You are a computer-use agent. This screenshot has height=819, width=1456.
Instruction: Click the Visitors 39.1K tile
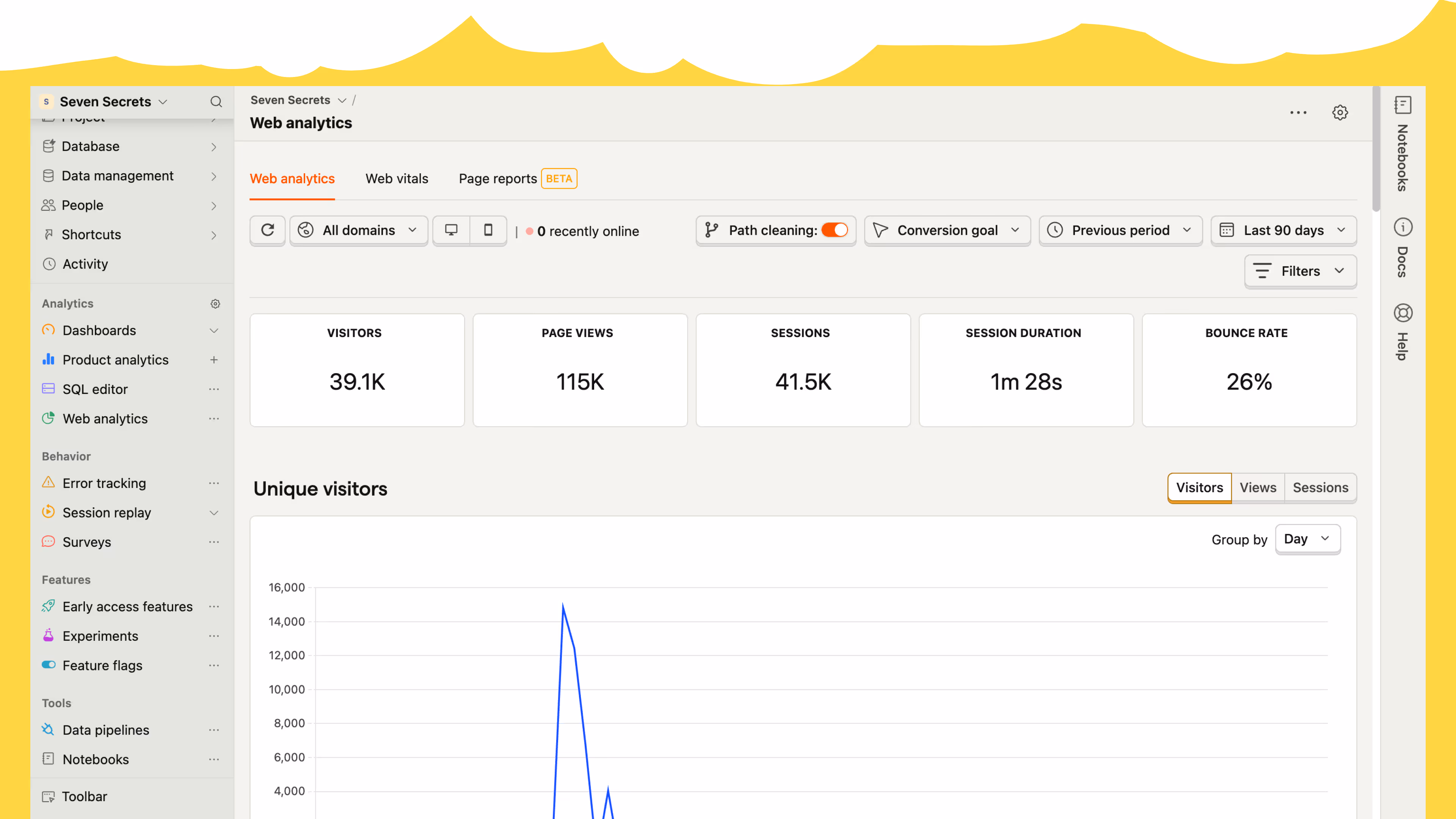(x=357, y=370)
